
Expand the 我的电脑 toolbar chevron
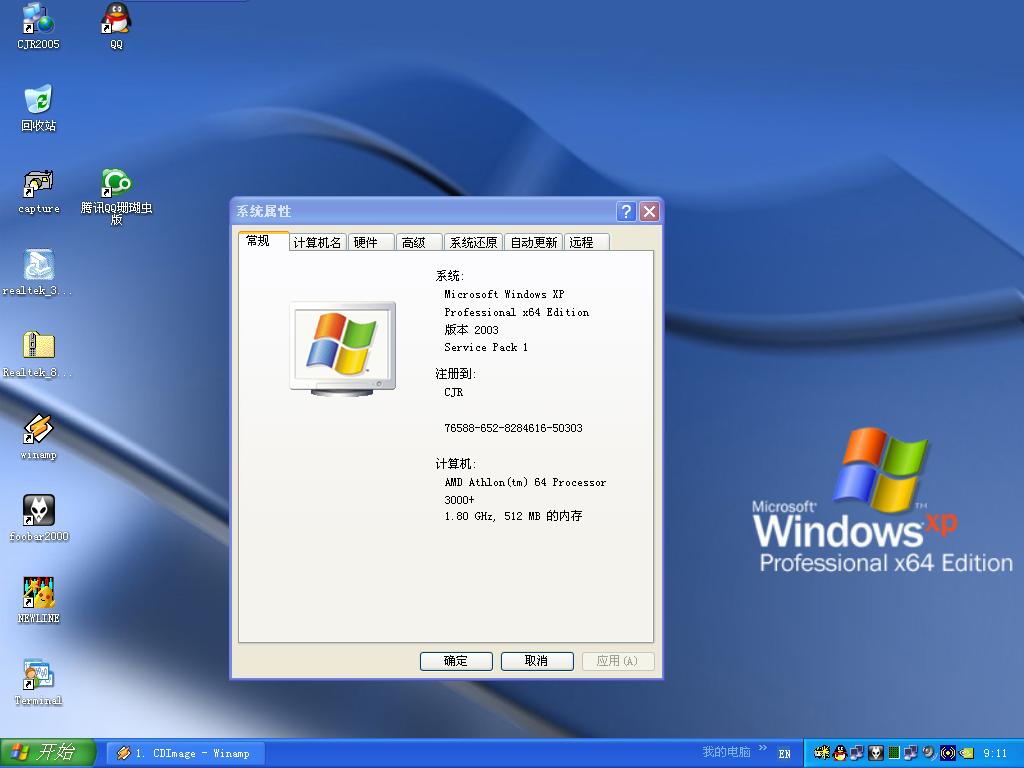[x=762, y=748]
